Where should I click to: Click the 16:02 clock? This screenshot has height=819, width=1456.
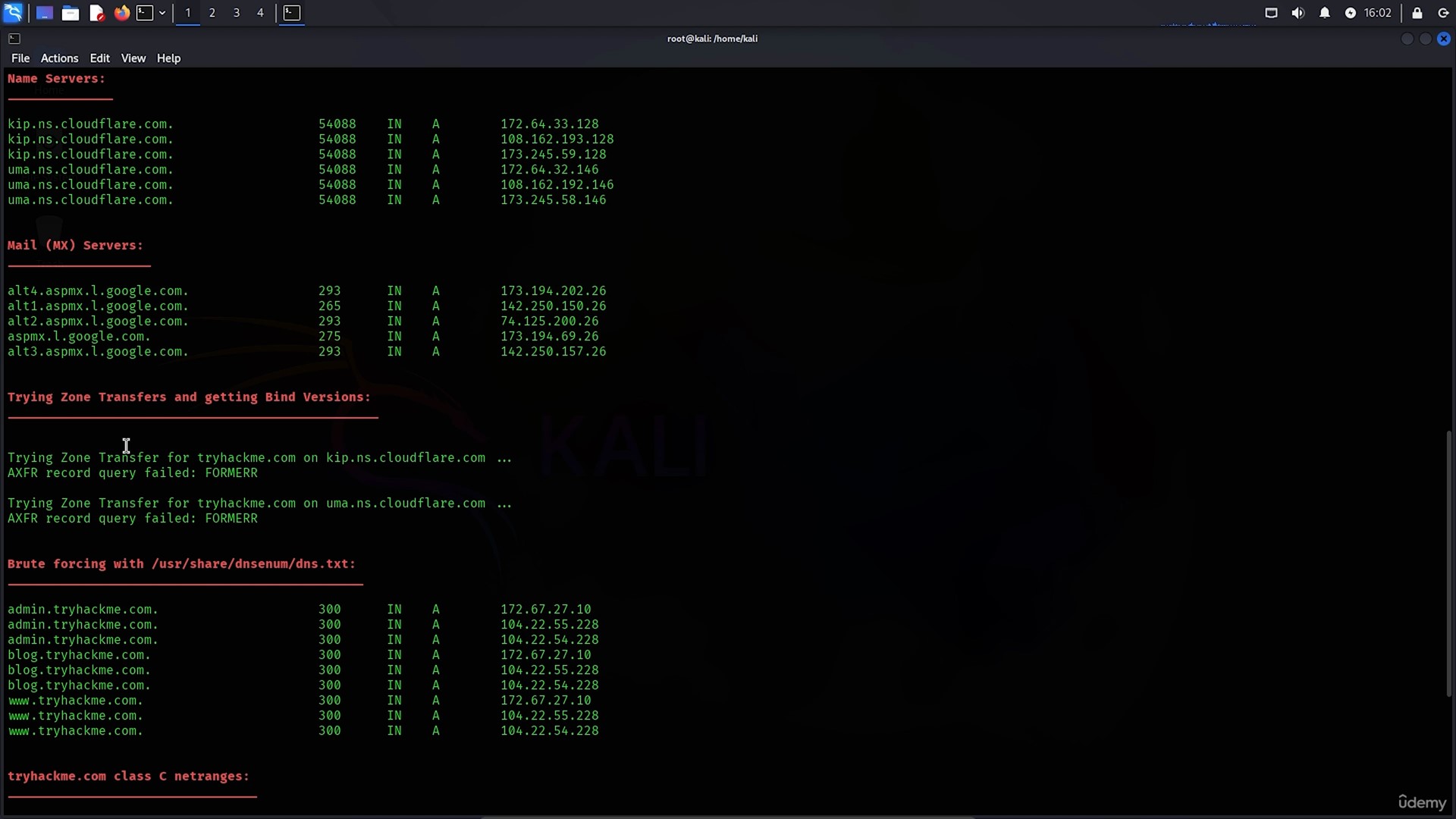[1378, 13]
